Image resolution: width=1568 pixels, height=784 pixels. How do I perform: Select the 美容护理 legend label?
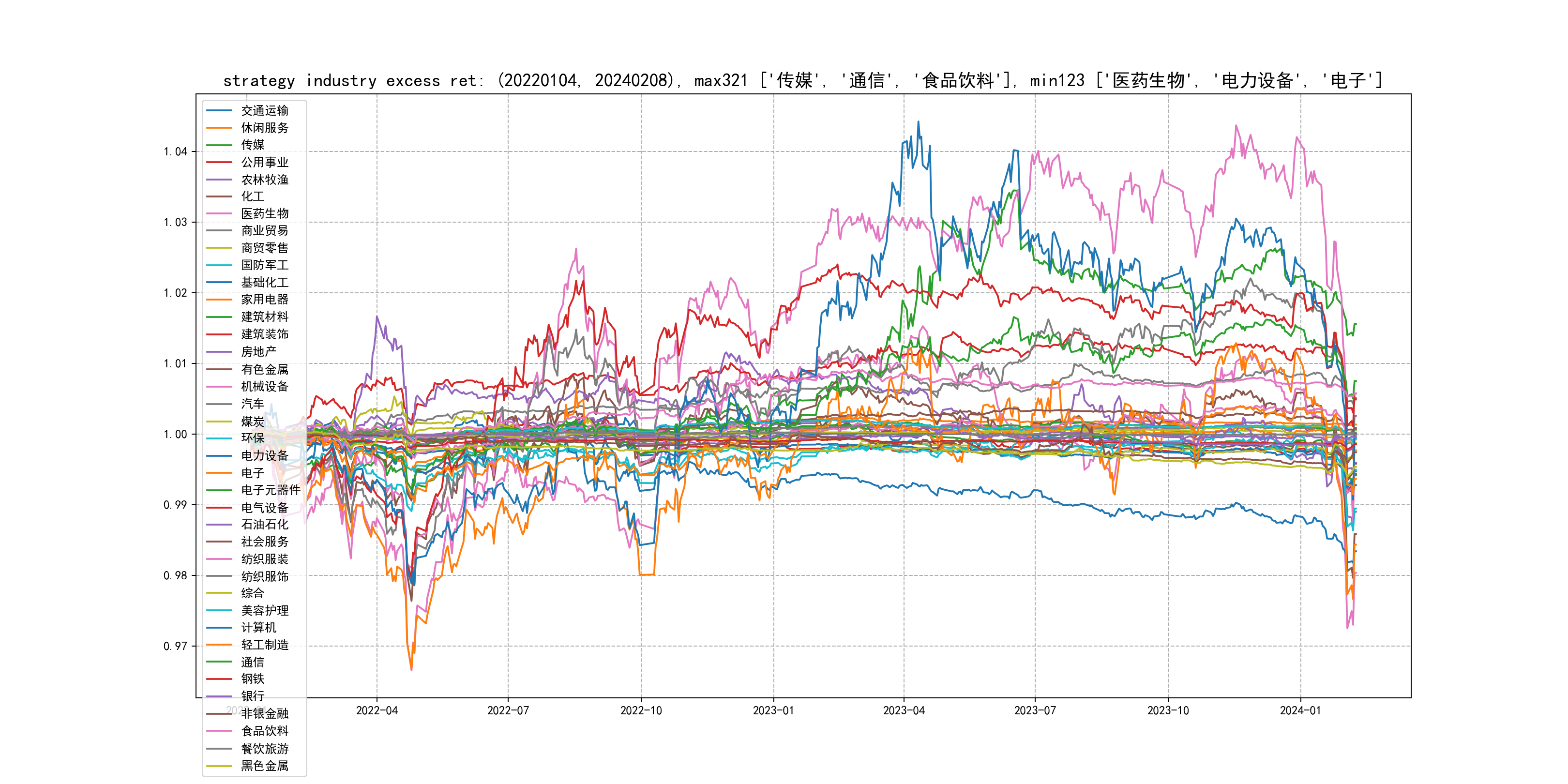point(264,611)
